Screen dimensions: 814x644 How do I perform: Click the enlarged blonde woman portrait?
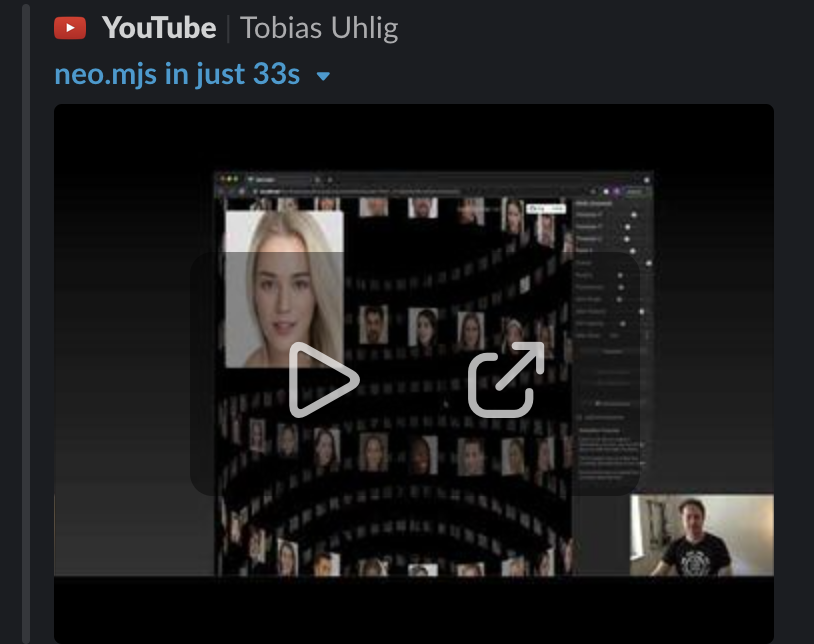284,288
